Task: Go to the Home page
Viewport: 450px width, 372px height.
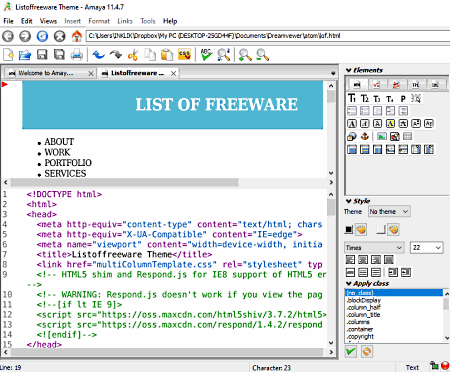Action: 77,36
